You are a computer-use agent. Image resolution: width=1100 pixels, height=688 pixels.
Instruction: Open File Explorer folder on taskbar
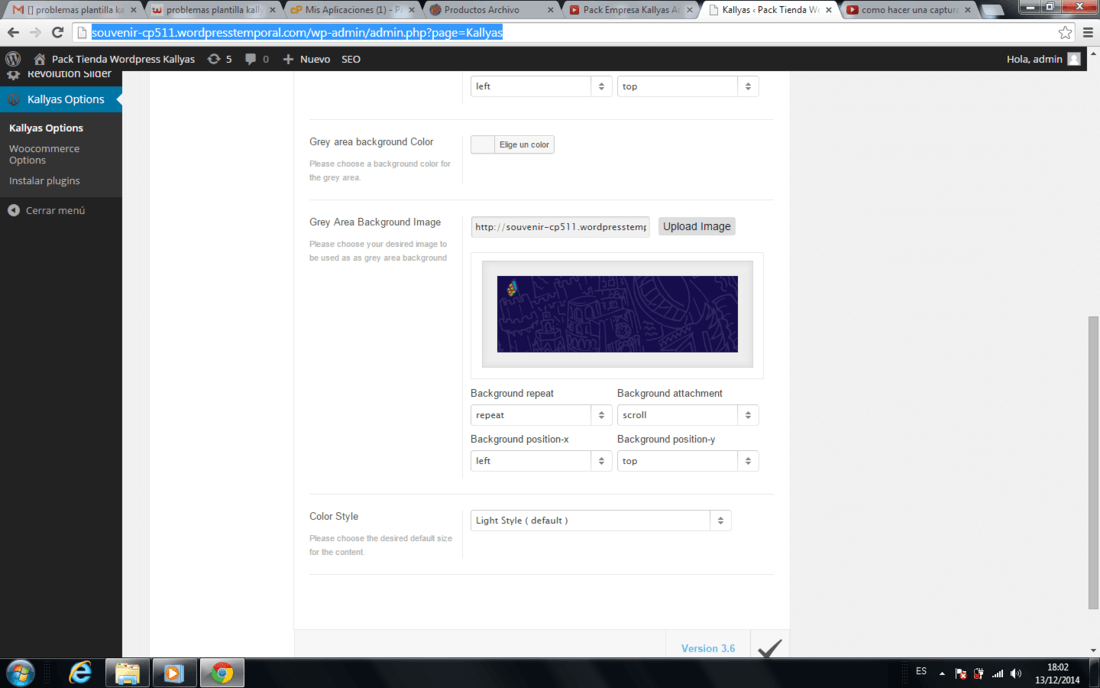click(x=127, y=673)
